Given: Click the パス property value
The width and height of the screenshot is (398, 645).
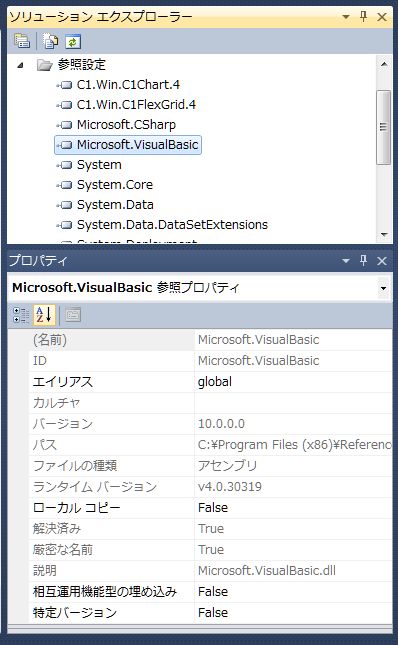Looking at the screenshot, I should pos(294,445).
